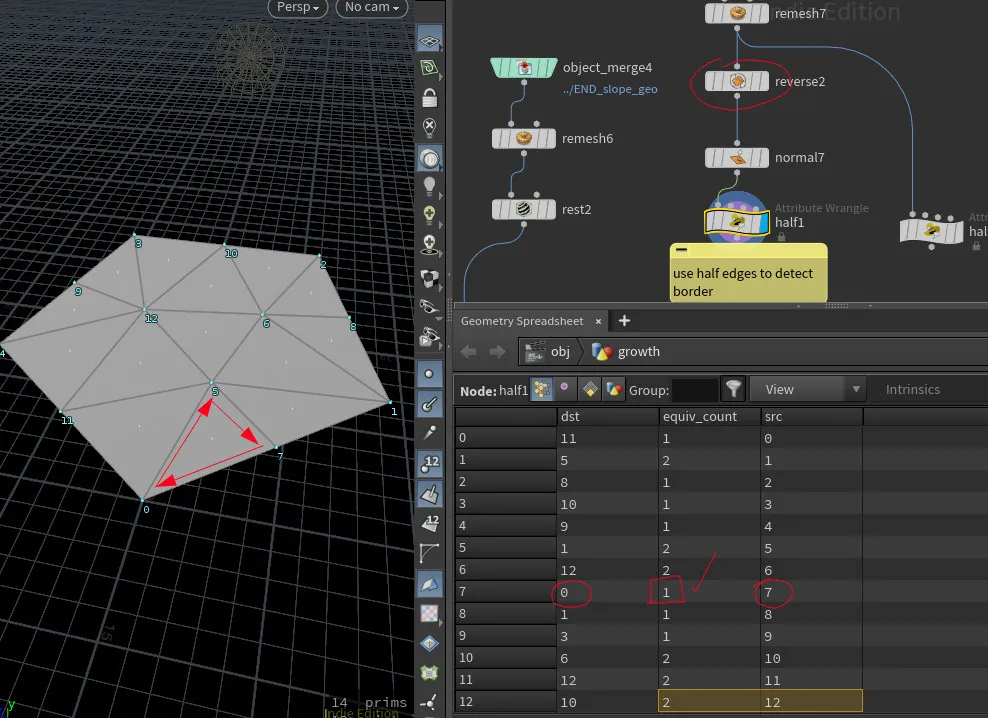Click the high quality lighting bulb icon
Viewport: 988px width, 718px height.
click(429, 215)
